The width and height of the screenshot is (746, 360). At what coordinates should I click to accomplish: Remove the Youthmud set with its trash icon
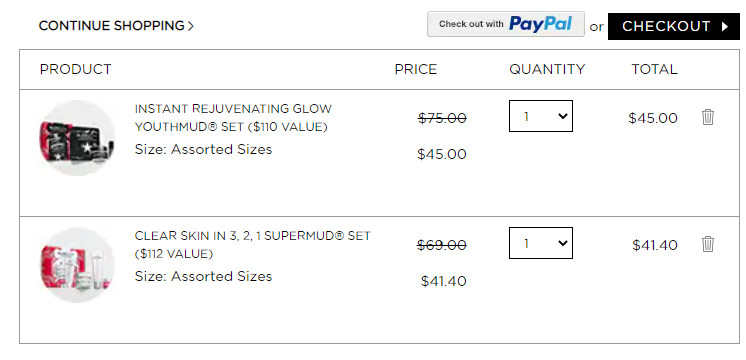[x=708, y=117]
